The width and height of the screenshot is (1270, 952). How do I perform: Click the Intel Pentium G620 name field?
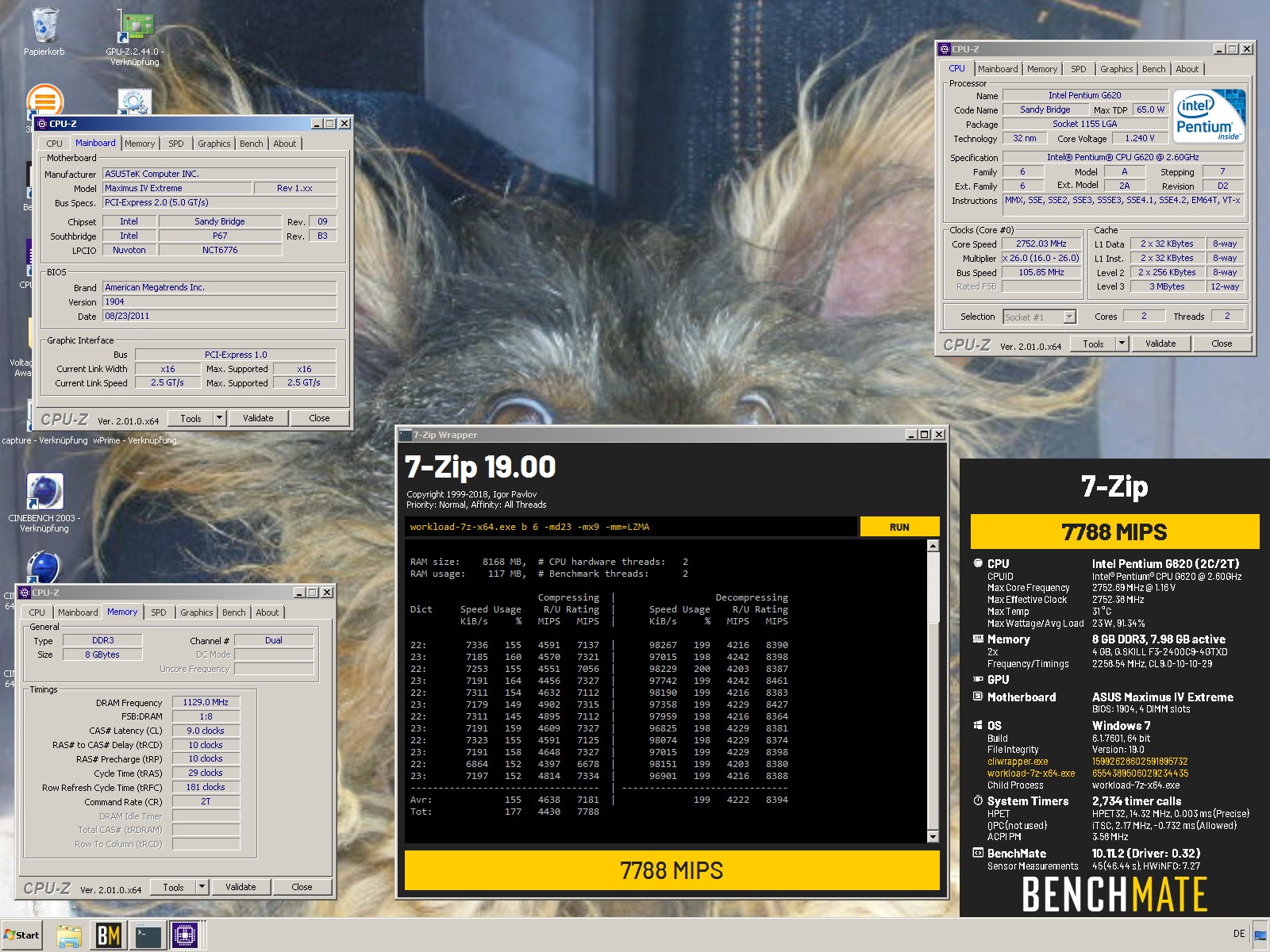tap(1084, 95)
